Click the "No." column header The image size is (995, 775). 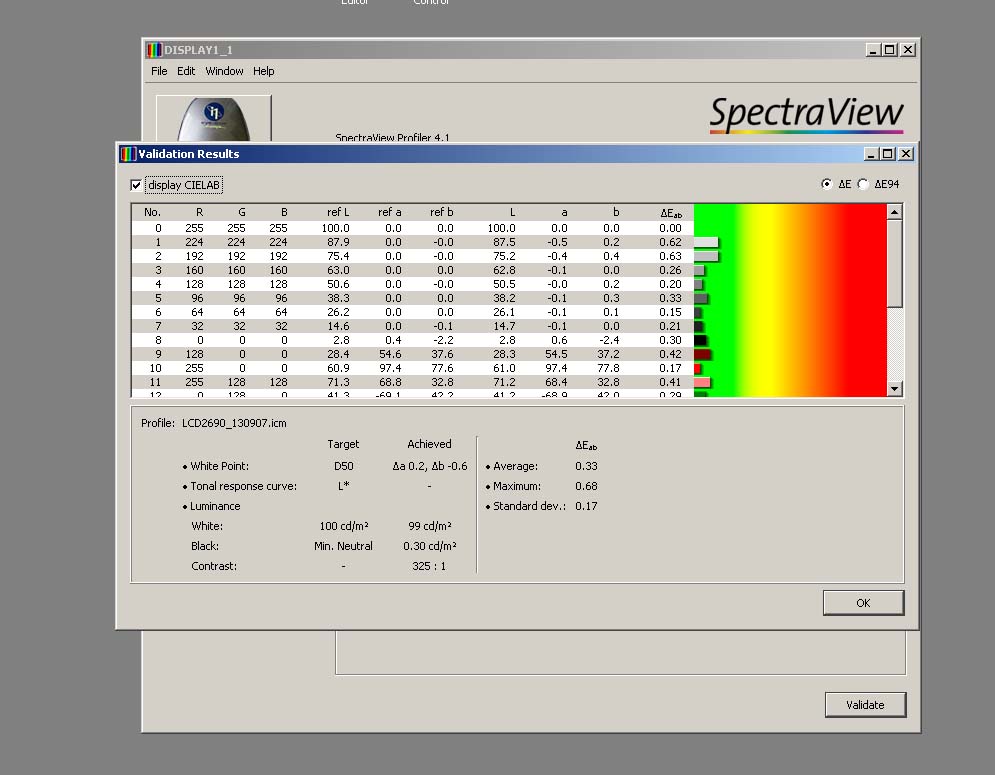pos(152,212)
